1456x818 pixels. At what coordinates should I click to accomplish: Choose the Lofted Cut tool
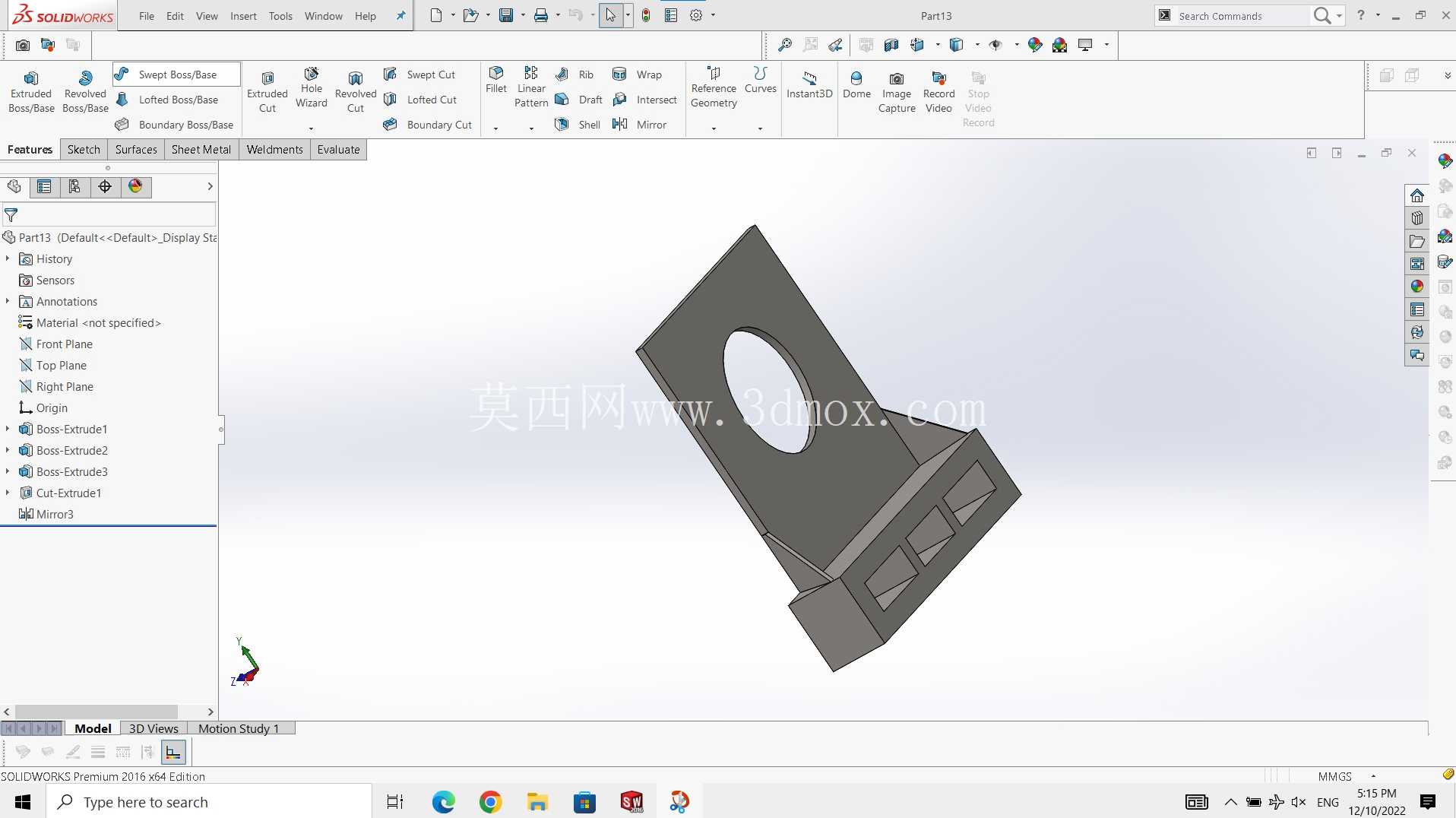tap(420, 100)
